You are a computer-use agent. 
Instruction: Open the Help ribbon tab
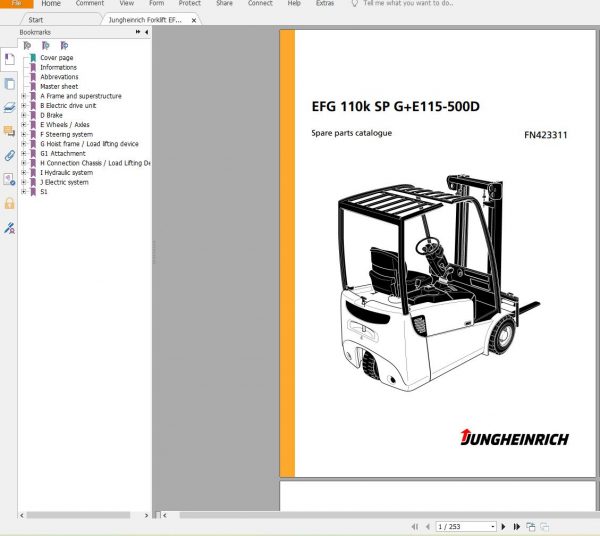pos(294,3)
